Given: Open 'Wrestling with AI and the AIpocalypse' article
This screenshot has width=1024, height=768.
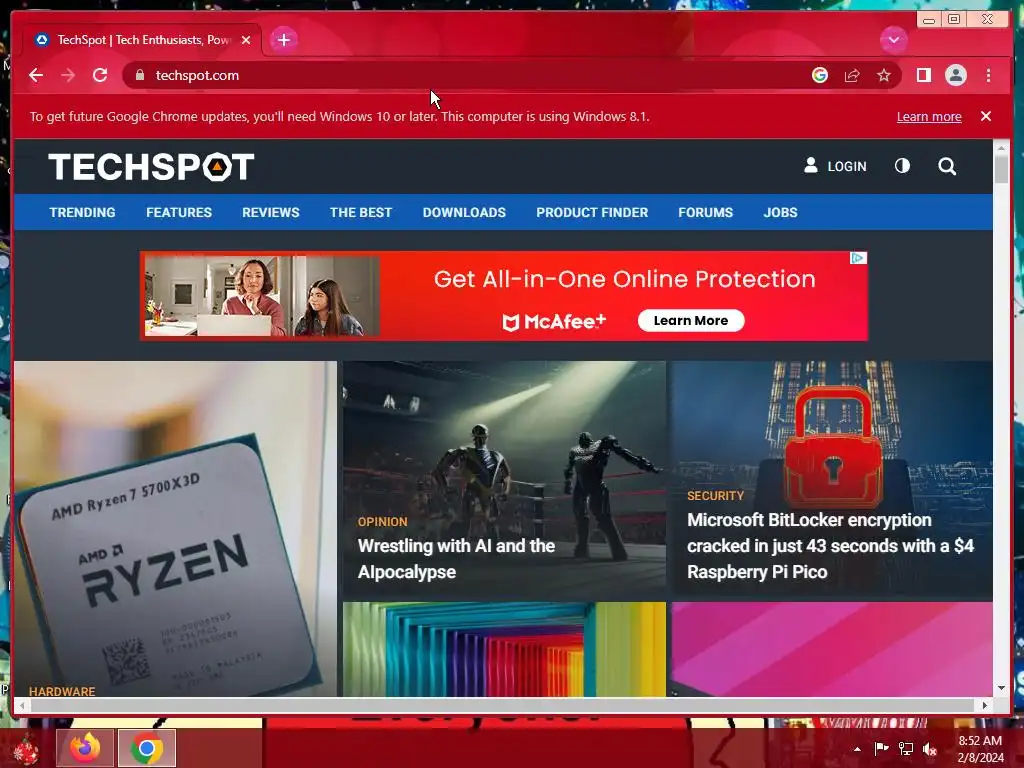Looking at the screenshot, I should coord(456,559).
